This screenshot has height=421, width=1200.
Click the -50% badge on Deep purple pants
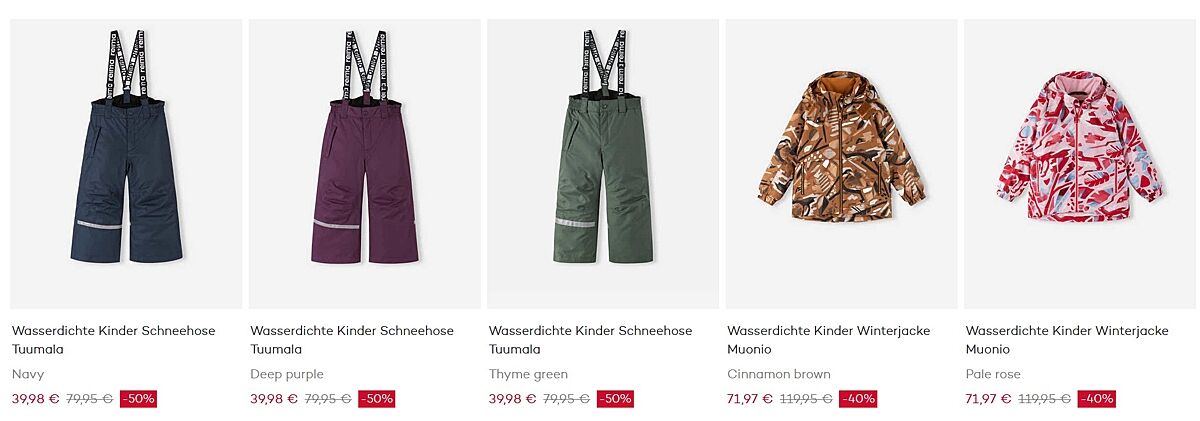pyautogui.click(x=377, y=398)
